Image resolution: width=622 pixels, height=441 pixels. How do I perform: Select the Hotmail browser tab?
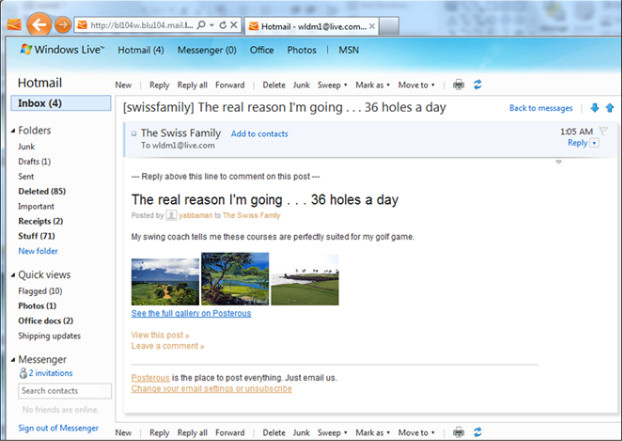[x=312, y=26]
